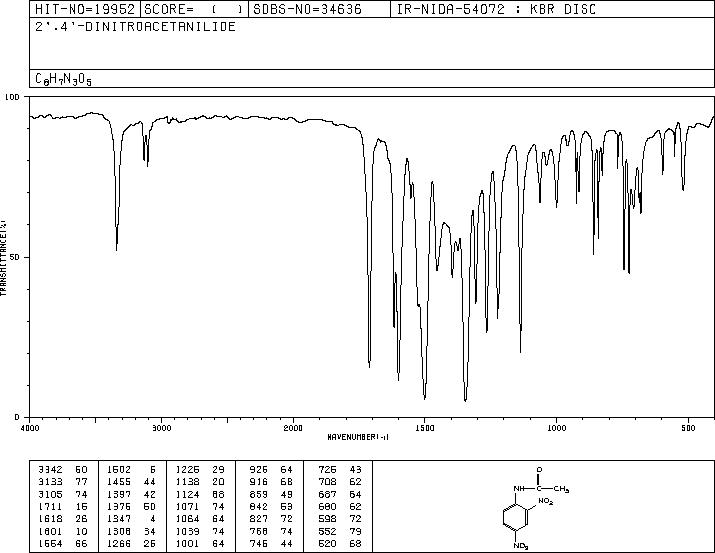715x553 pixels.
Task: Click the IR-NIDA-54072 : KBR DISC label
Action: coord(496,9)
